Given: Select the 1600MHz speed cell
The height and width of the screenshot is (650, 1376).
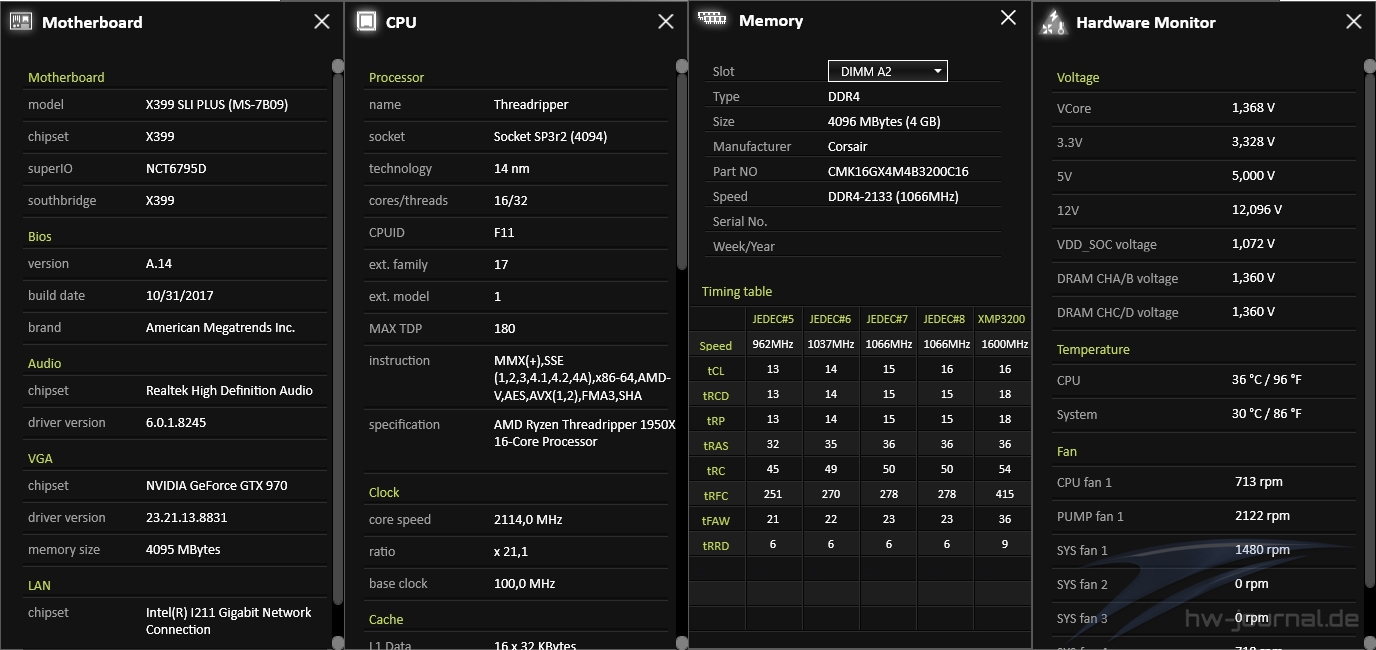Looking at the screenshot, I should 1004,344.
